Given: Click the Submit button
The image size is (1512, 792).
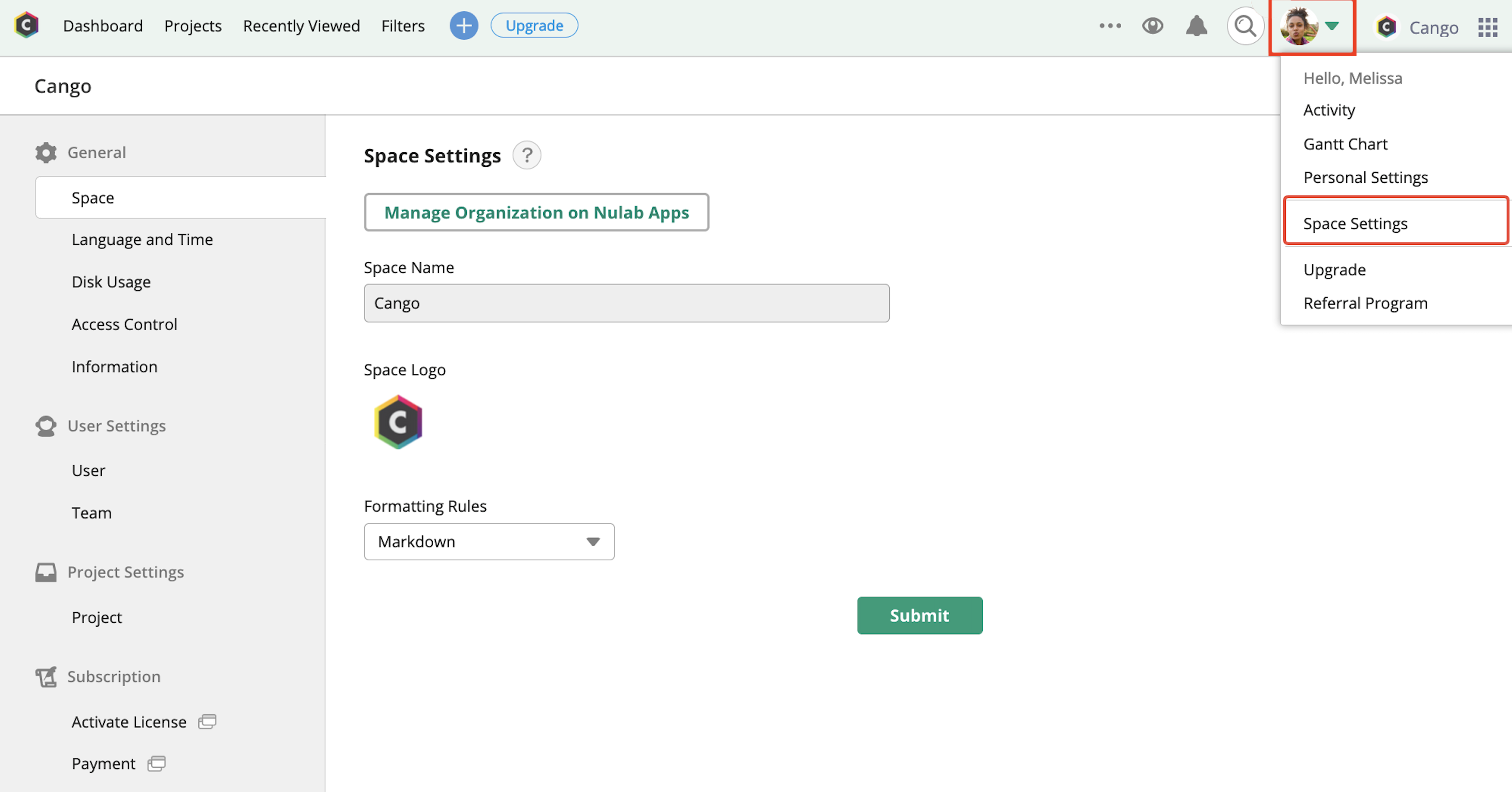Looking at the screenshot, I should click(x=920, y=615).
